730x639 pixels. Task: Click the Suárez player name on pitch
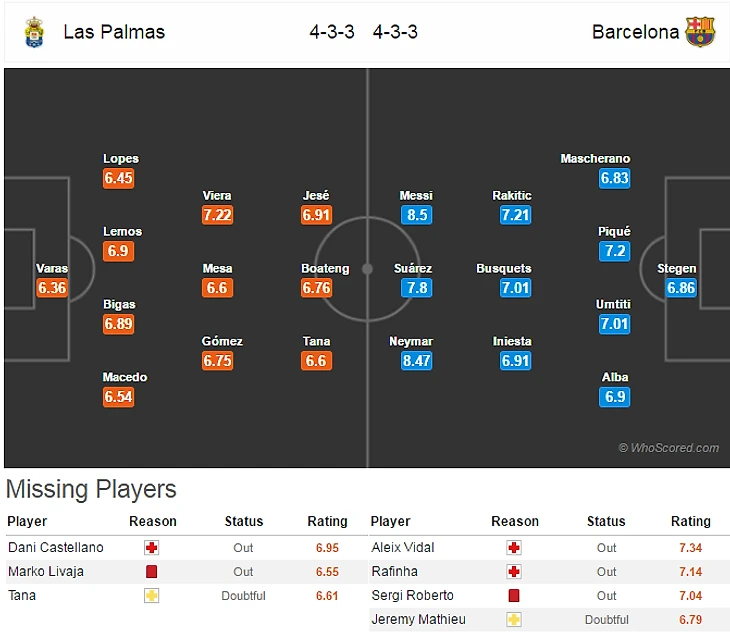click(x=413, y=269)
